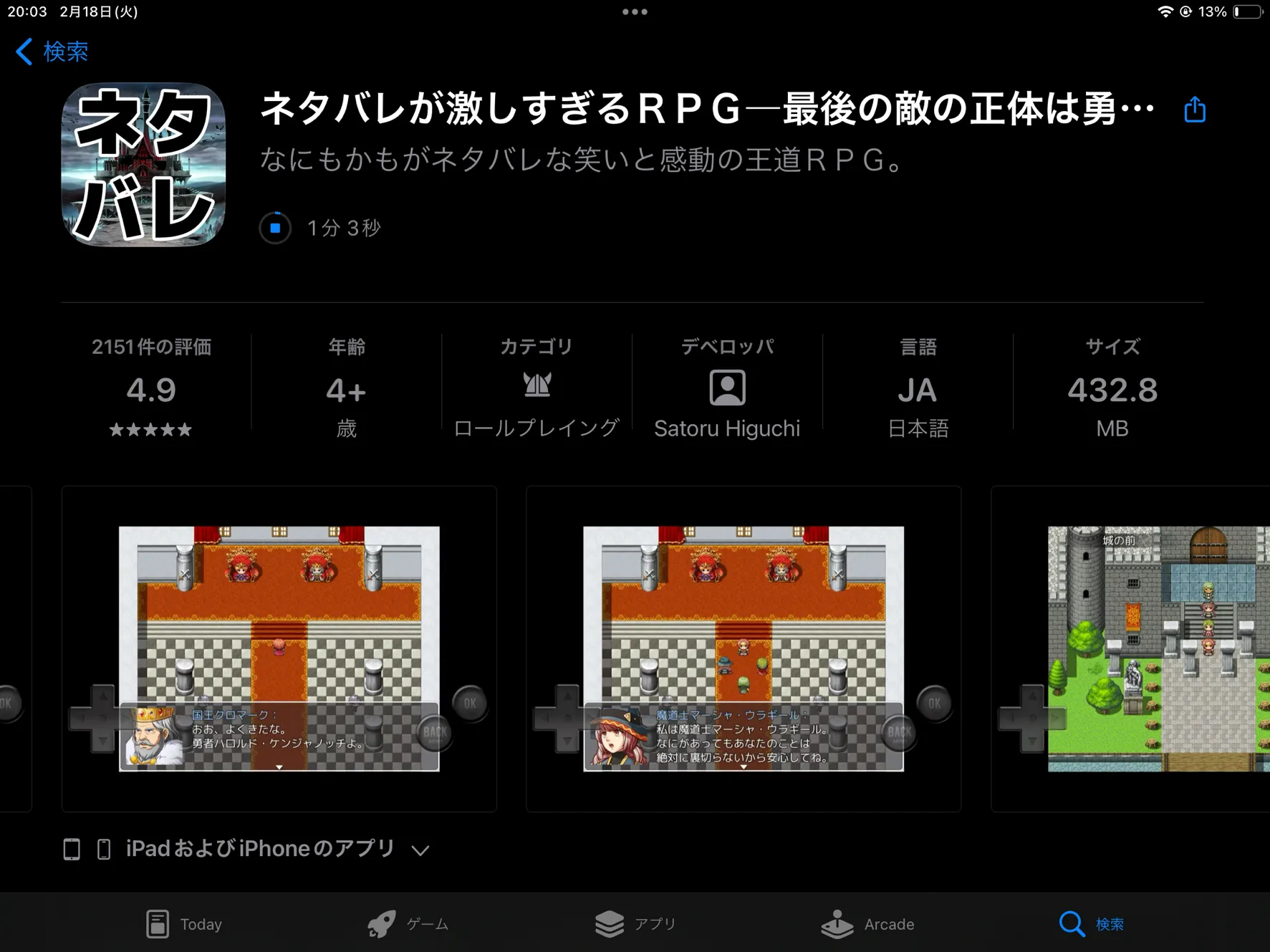Open developer Satoru Higuchi page

[x=727, y=428]
